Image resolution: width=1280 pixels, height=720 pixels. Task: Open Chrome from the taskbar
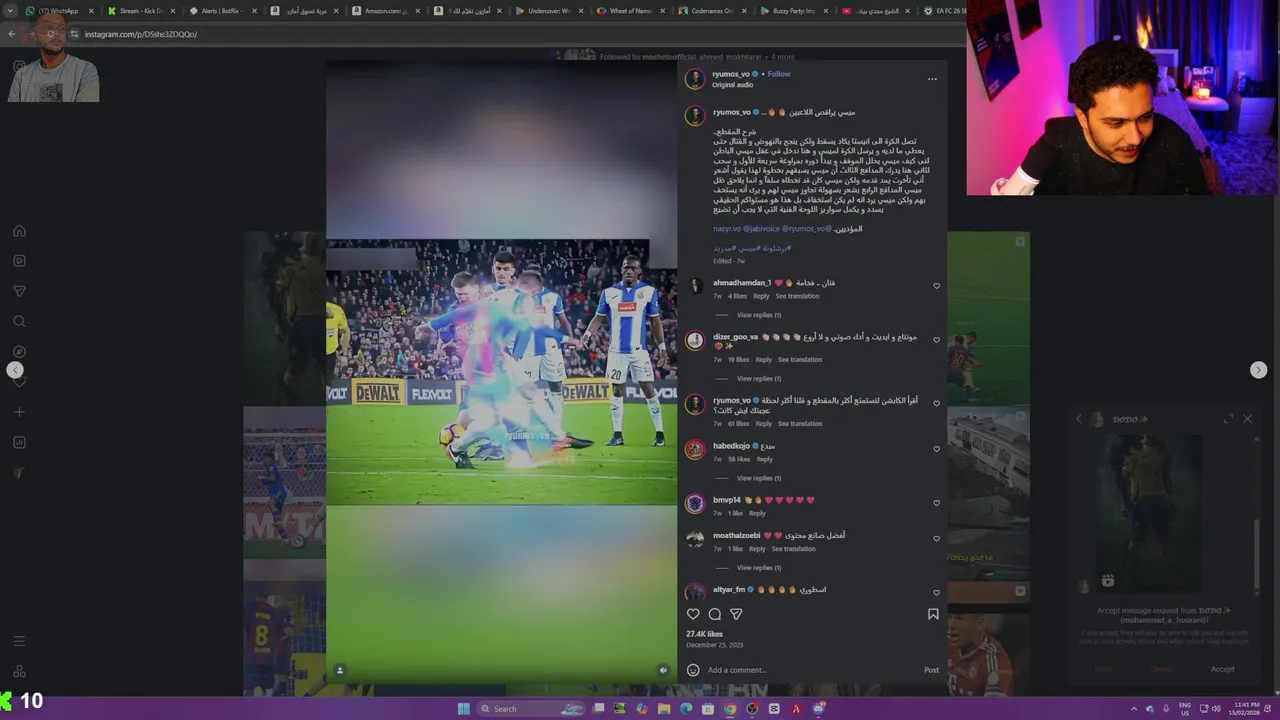click(x=730, y=709)
